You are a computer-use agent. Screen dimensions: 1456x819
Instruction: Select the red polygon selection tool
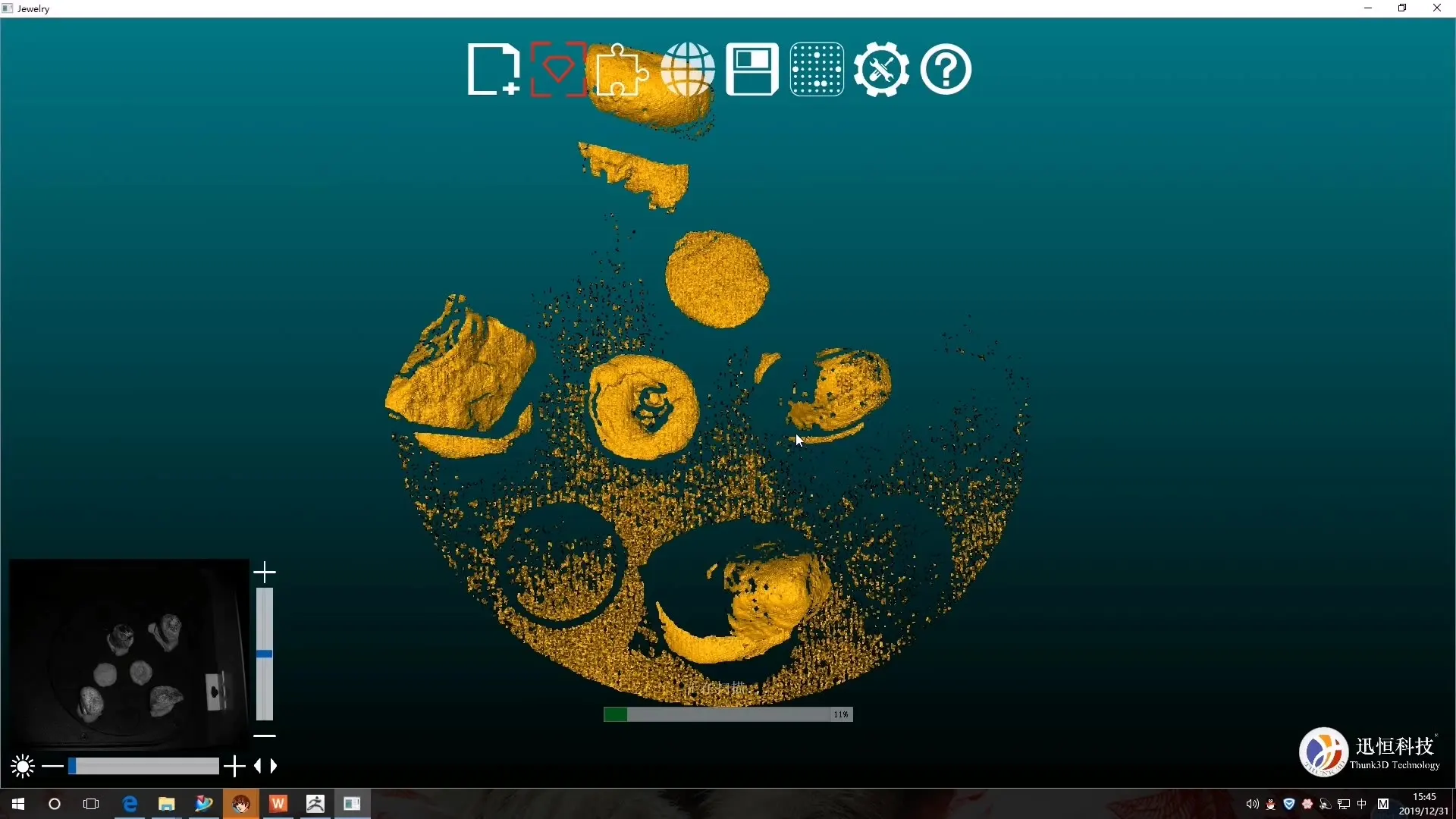tap(557, 70)
